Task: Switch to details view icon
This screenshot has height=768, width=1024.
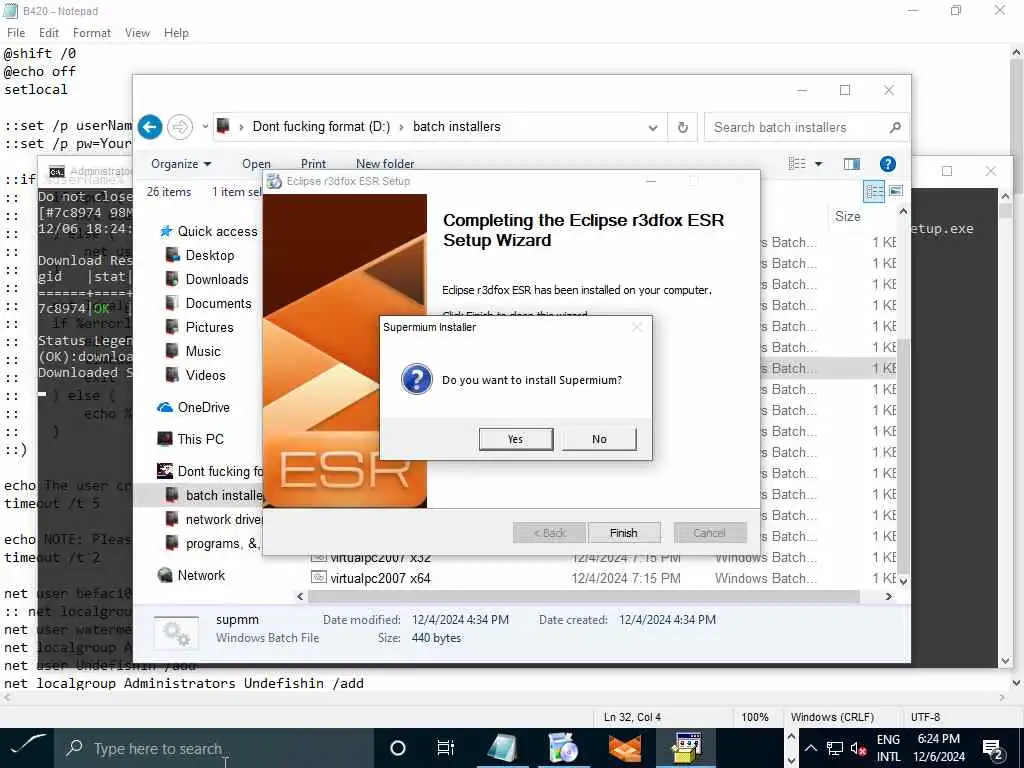Action: pos(874,191)
